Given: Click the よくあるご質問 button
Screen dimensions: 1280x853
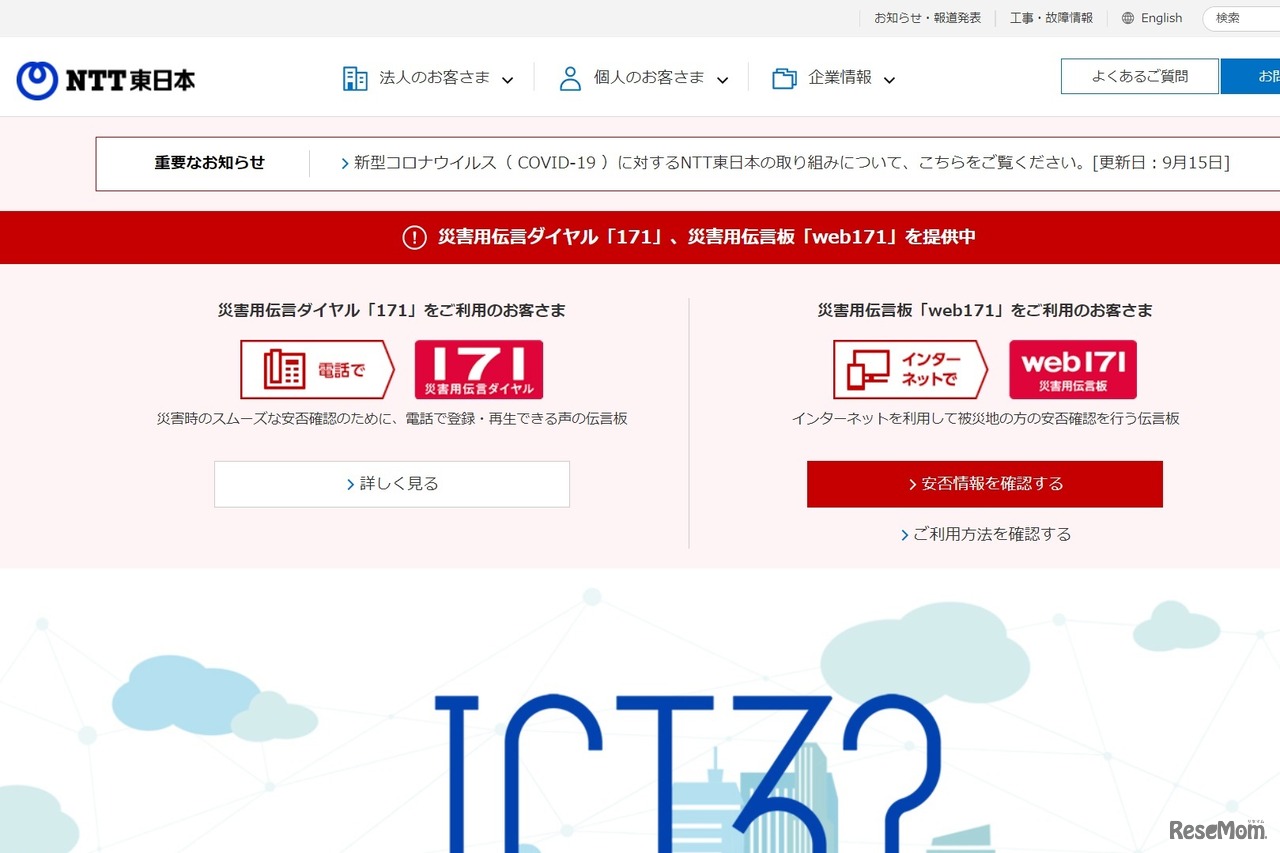Looking at the screenshot, I should click(x=1140, y=76).
